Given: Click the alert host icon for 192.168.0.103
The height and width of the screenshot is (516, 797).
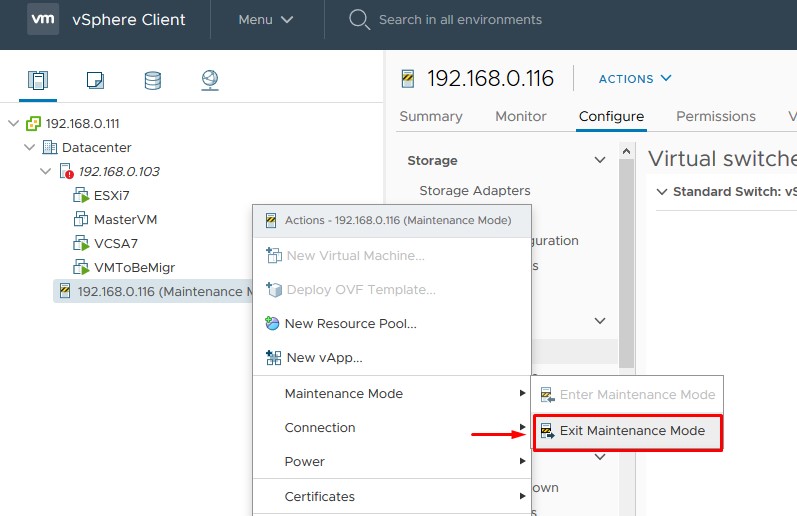Looking at the screenshot, I should pos(66,171).
